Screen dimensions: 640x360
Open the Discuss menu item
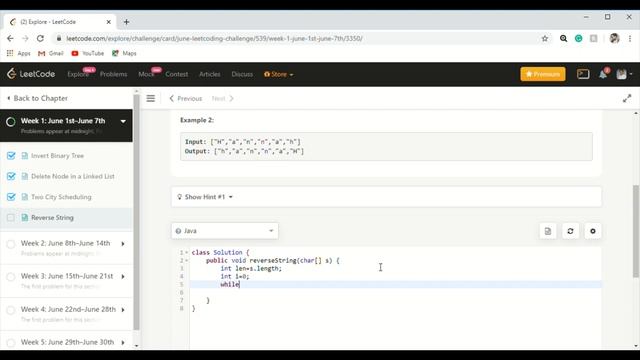point(242,74)
